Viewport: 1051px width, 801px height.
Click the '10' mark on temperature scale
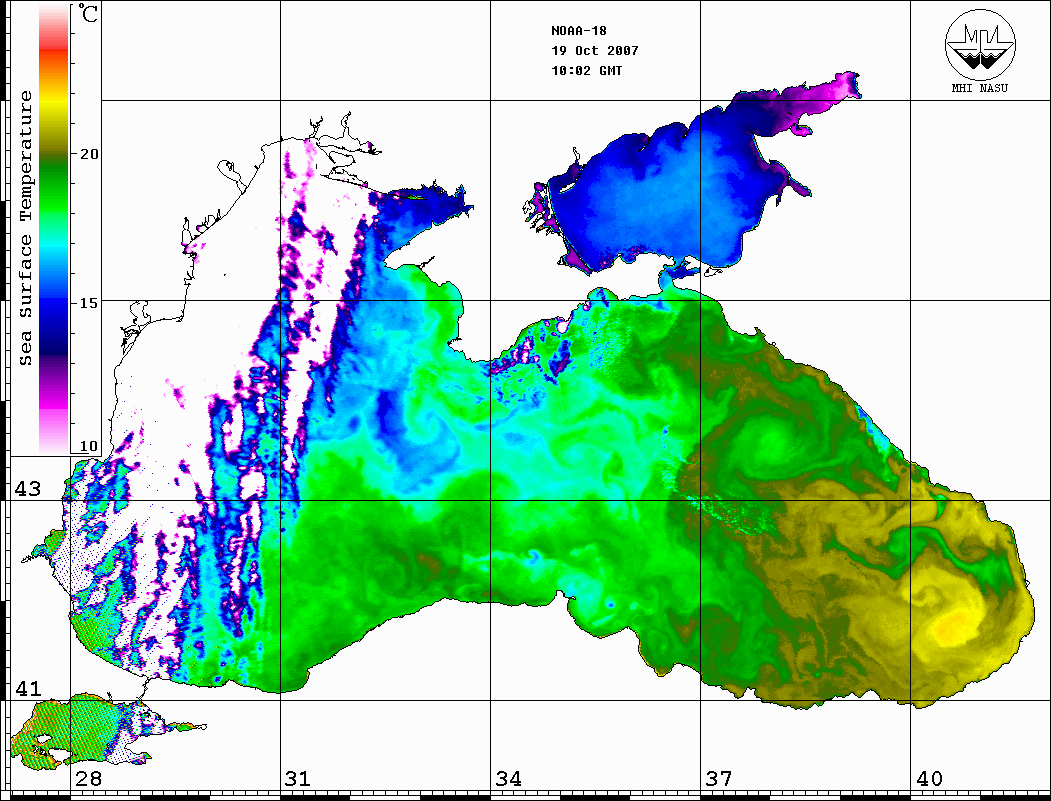pyautogui.click(x=89, y=446)
